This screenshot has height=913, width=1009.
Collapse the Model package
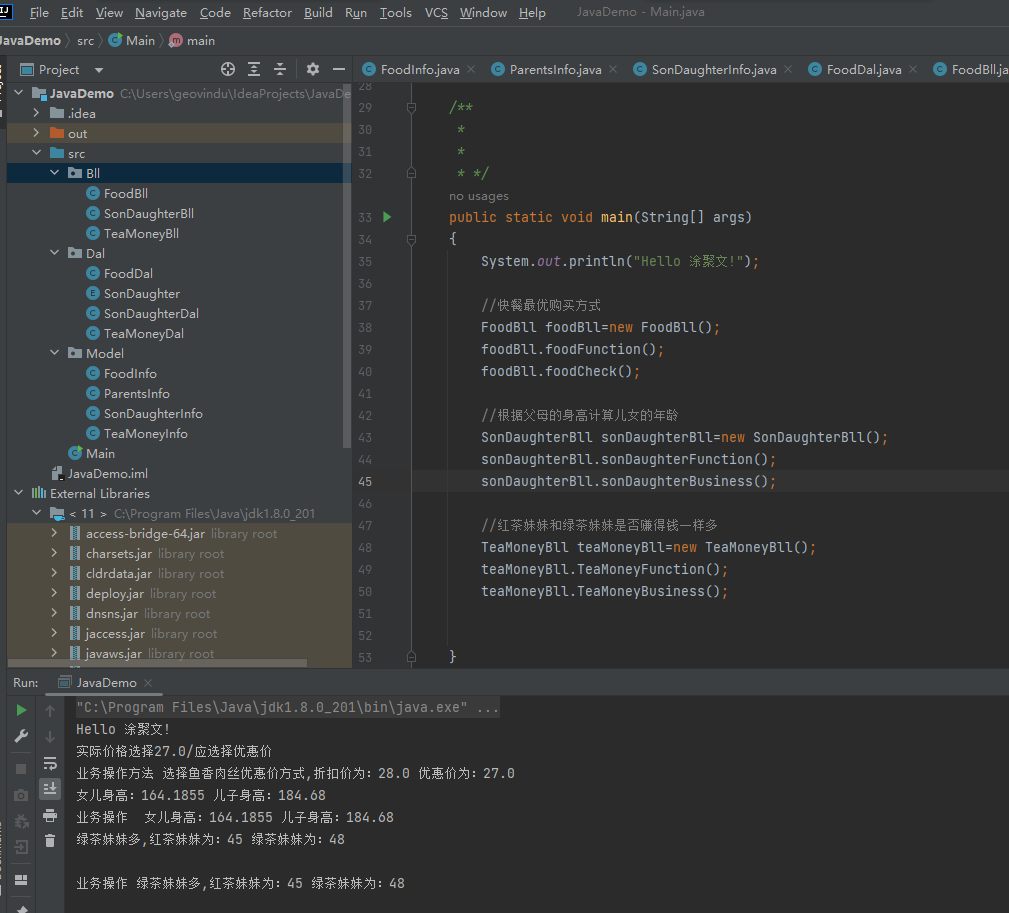[56, 353]
